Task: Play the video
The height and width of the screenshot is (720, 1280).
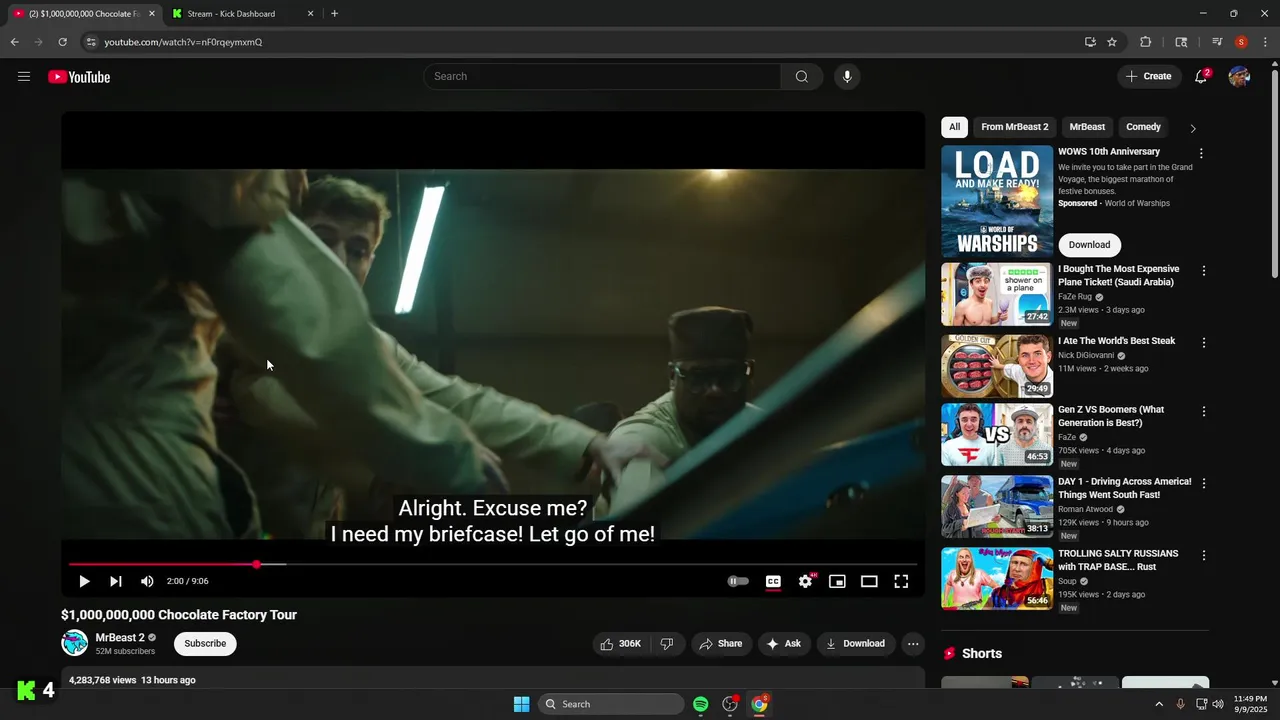Action: pyautogui.click(x=84, y=581)
